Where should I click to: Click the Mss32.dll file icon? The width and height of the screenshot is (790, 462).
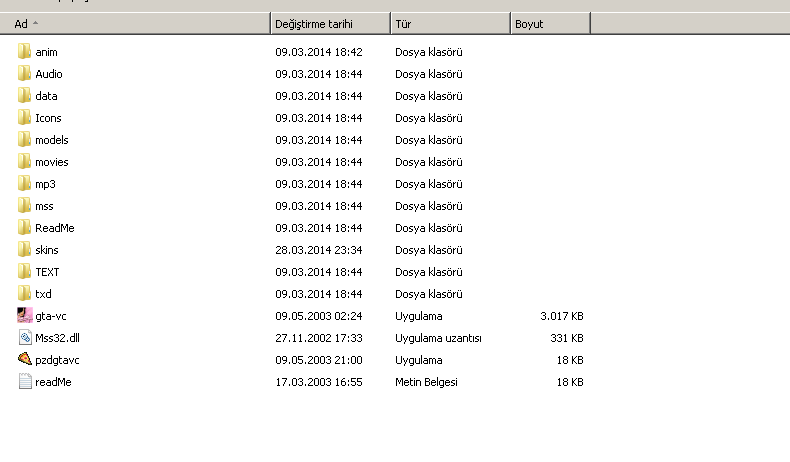pyautogui.click(x=25, y=338)
